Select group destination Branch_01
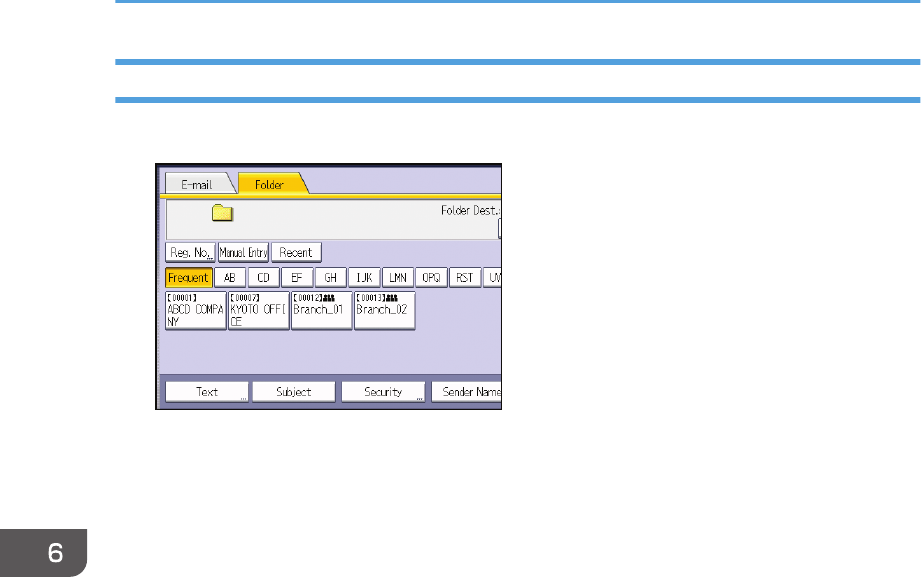921x577 pixels. click(x=321, y=310)
